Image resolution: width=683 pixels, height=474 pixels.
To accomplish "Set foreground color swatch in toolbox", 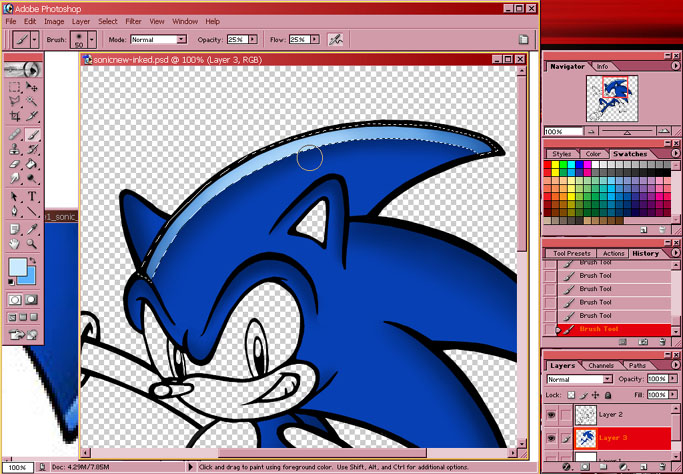I will click(x=17, y=267).
